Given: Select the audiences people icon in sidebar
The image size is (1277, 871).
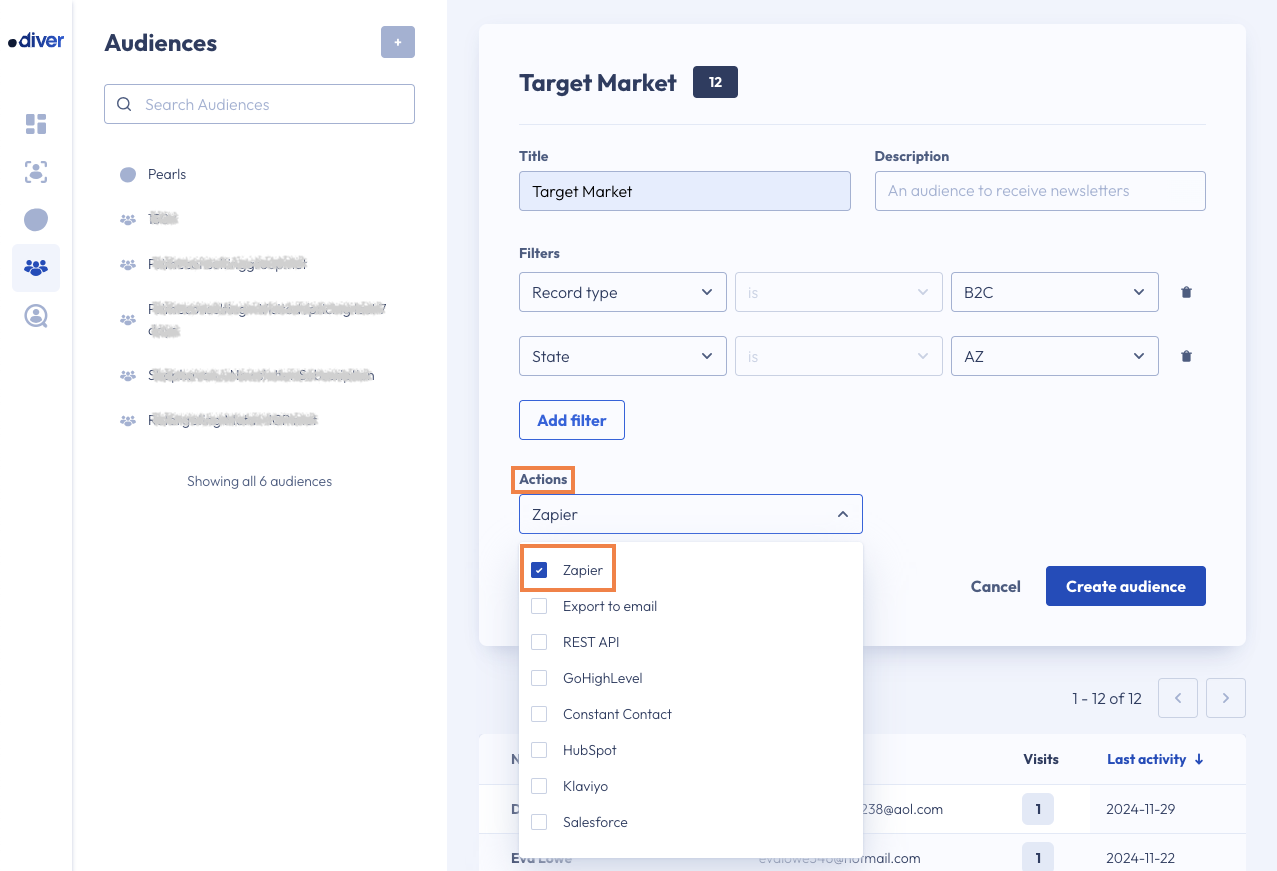Looking at the screenshot, I should (36, 268).
